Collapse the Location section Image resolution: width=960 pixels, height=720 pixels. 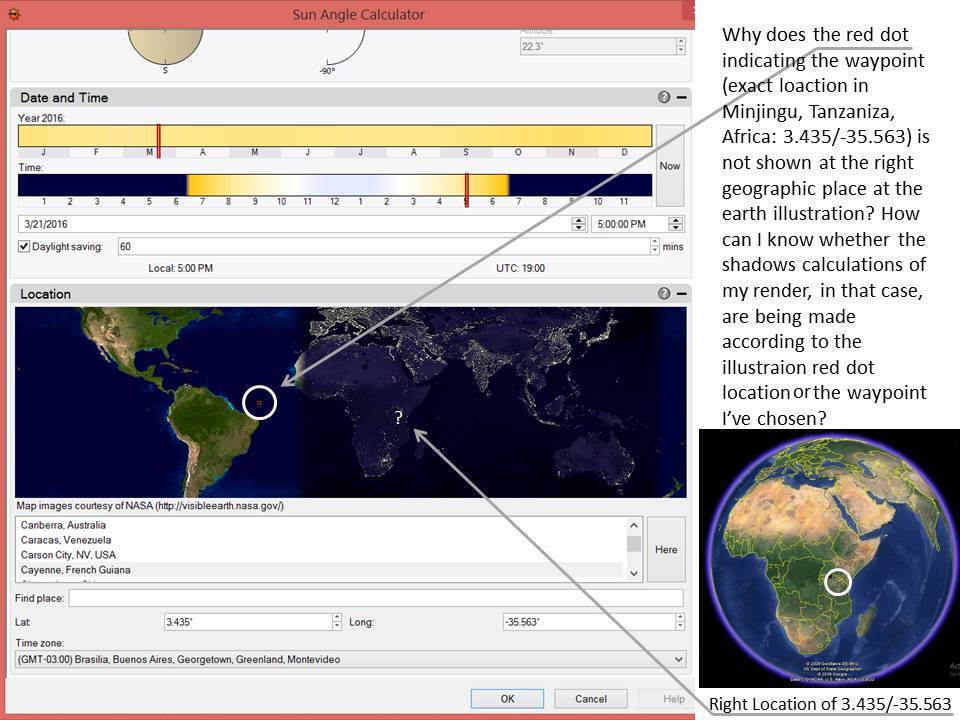click(681, 294)
